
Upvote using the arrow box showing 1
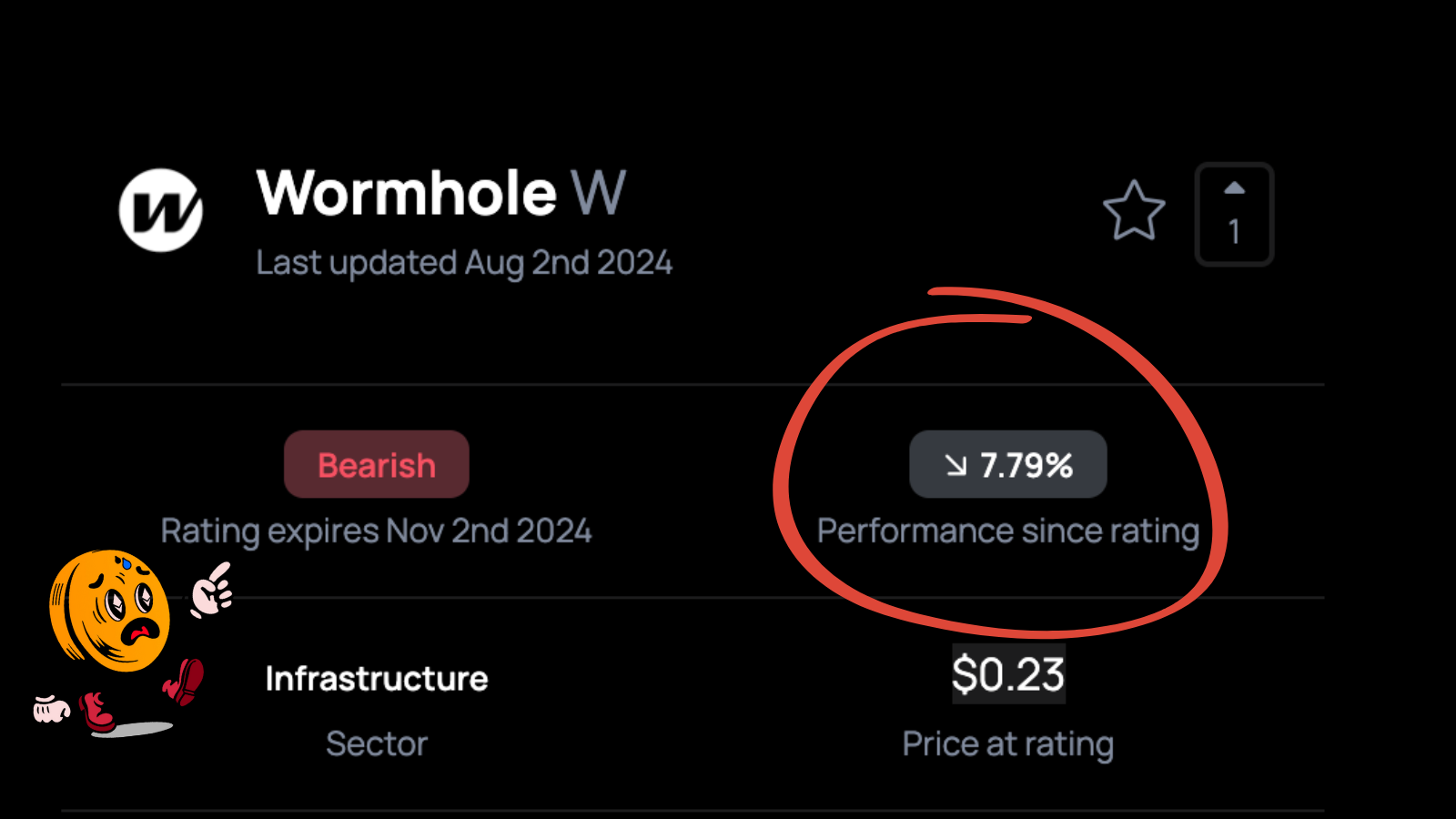click(x=1234, y=214)
